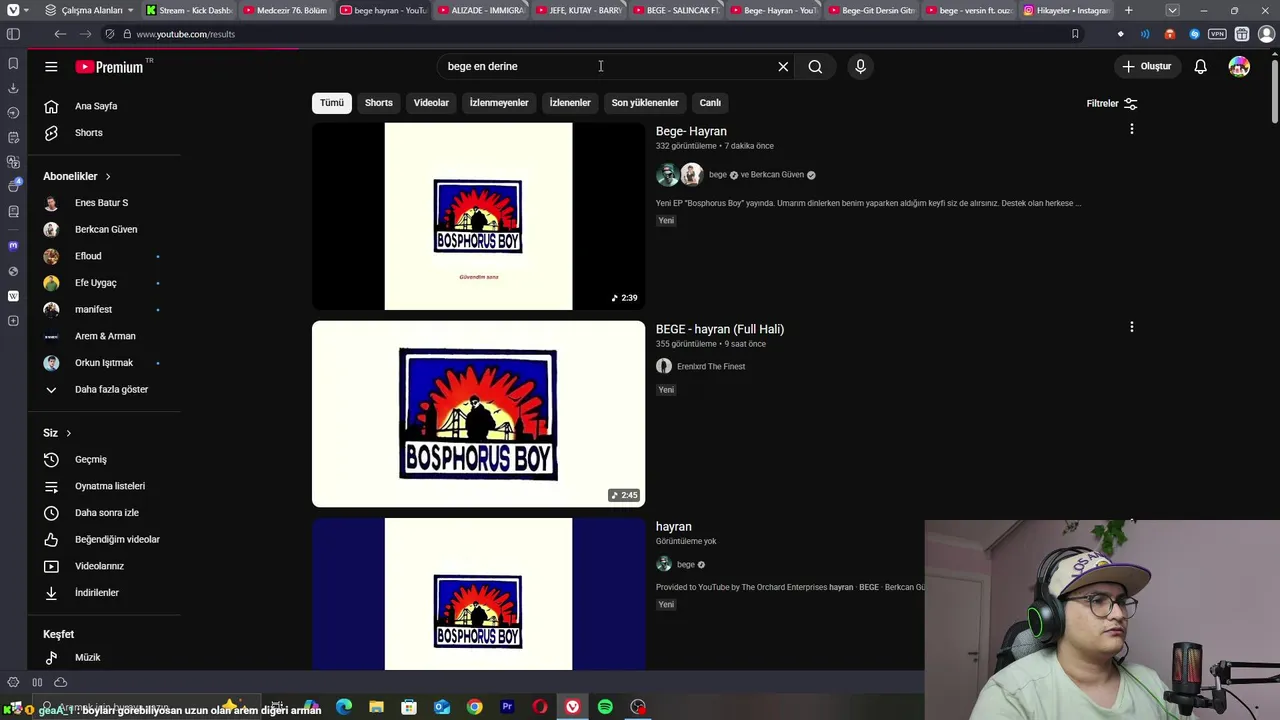Image resolution: width=1280 pixels, height=720 pixels.
Task: Clear the search text with the X
Action: (783, 67)
